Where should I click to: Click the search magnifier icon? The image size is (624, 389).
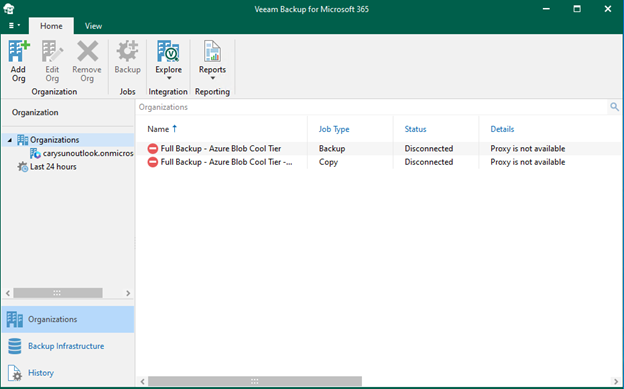[614, 107]
